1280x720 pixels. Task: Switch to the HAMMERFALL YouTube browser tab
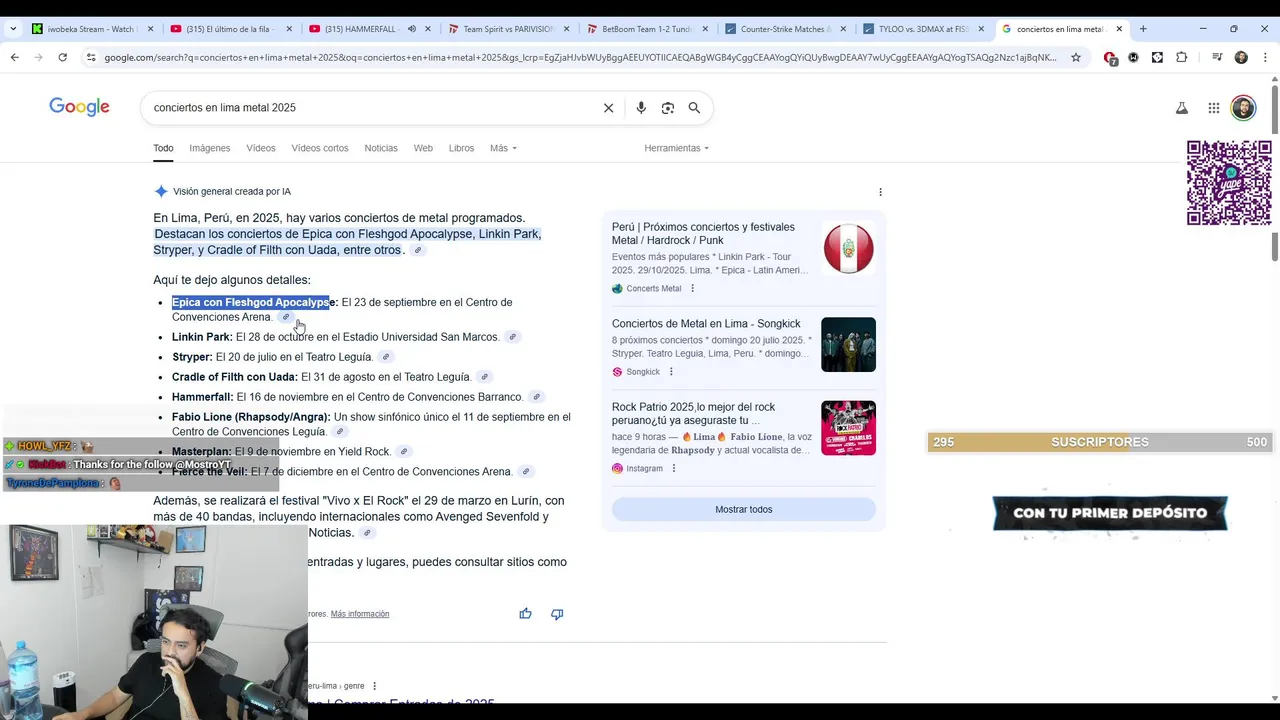tap(367, 29)
